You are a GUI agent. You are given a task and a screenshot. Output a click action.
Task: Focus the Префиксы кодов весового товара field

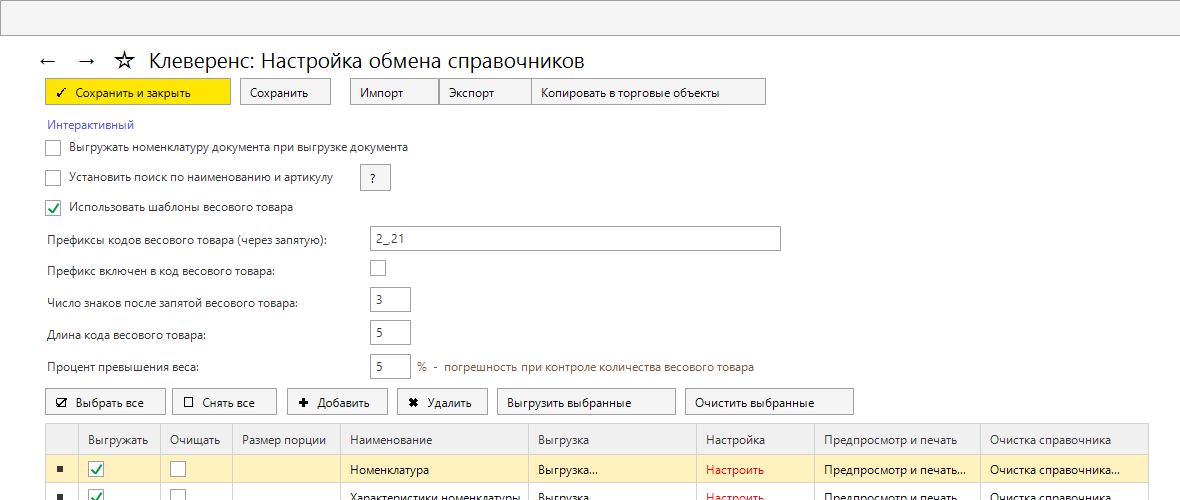pos(575,238)
